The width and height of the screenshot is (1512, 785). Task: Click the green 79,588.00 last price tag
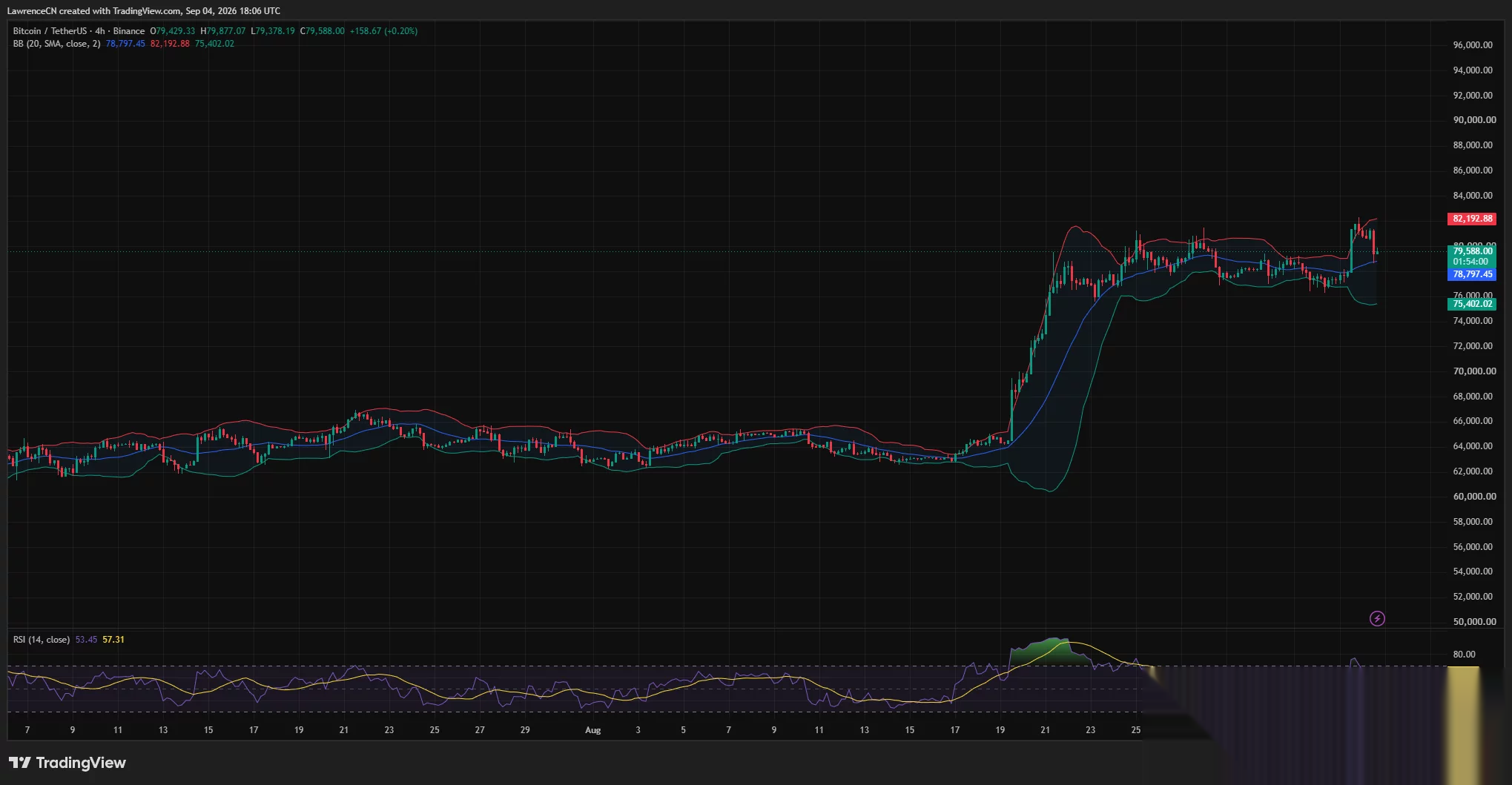tap(1472, 251)
